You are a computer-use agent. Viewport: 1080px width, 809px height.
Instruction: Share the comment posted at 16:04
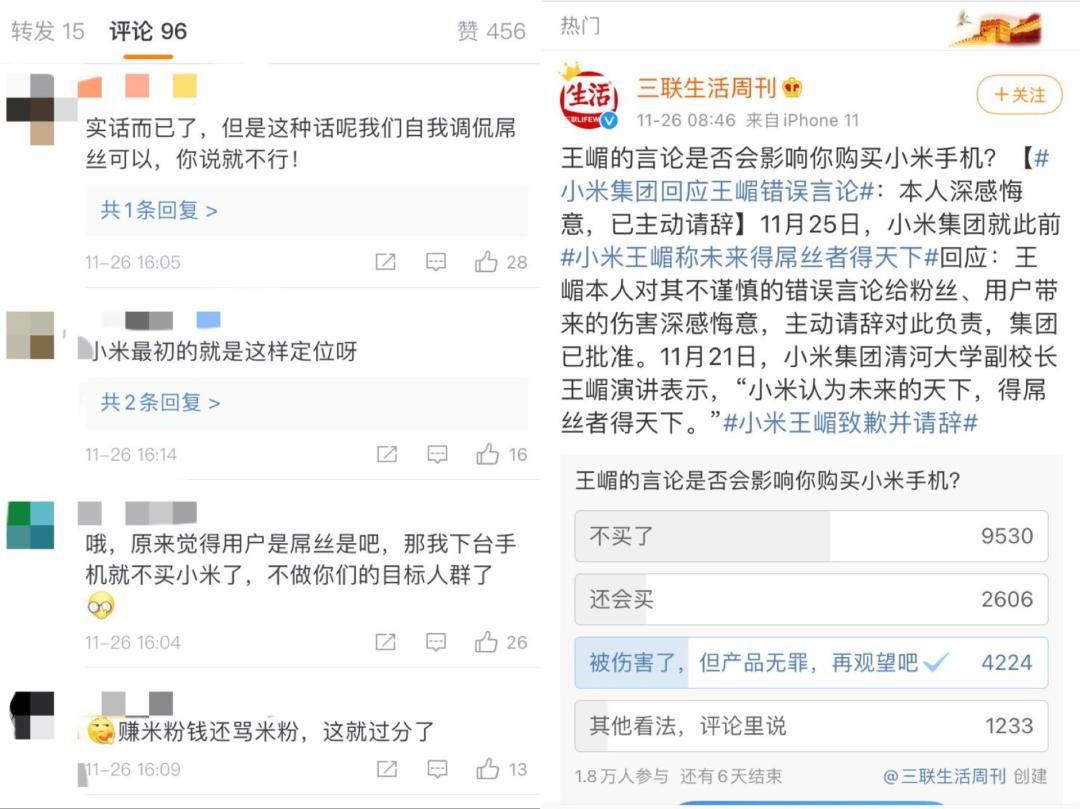tap(386, 642)
